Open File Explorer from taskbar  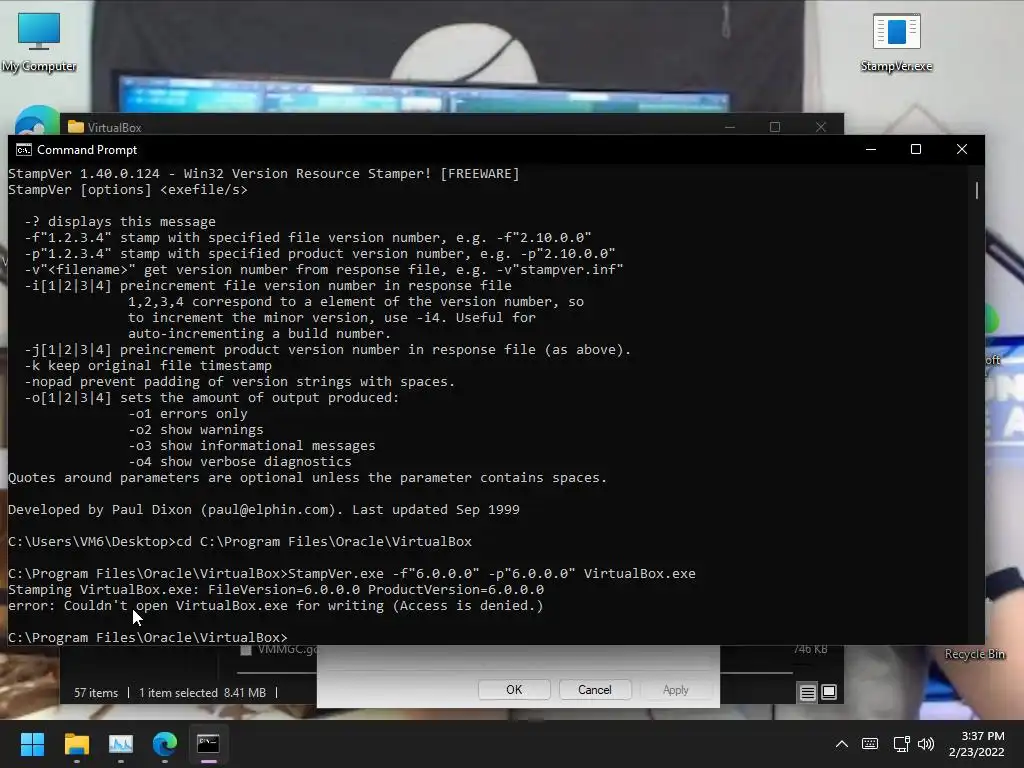coord(76,743)
